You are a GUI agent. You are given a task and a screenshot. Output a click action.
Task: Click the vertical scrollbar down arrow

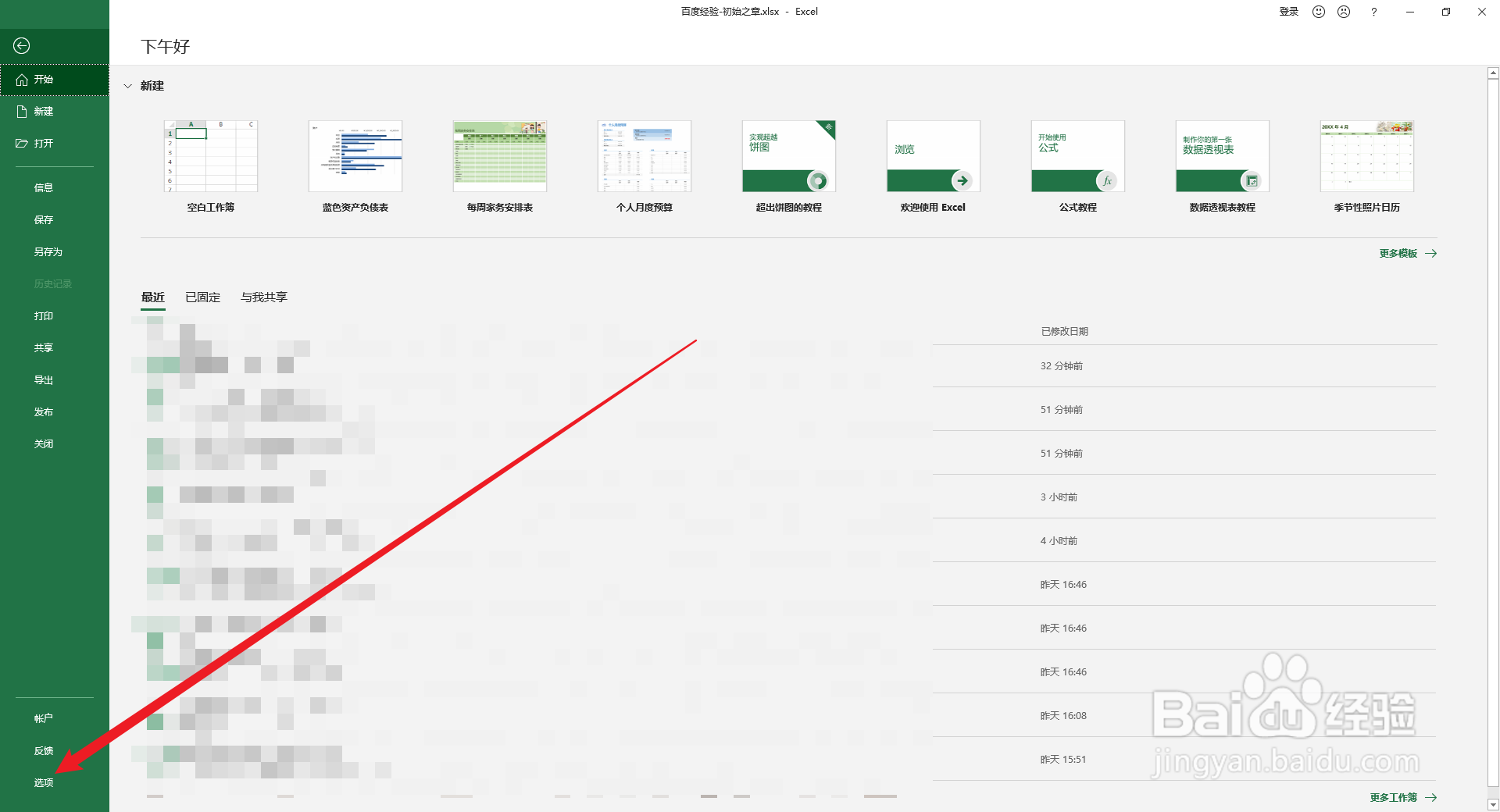[1493, 804]
